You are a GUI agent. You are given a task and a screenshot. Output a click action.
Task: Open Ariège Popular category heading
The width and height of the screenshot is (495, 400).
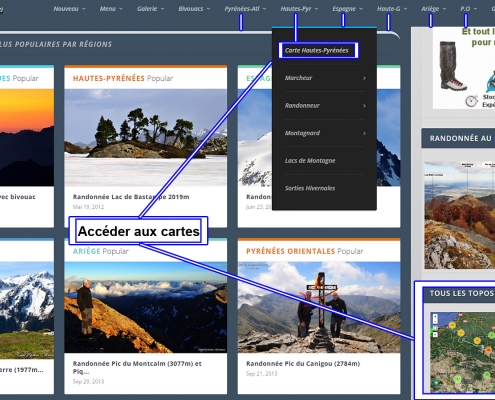pyautogui.click(x=101, y=251)
